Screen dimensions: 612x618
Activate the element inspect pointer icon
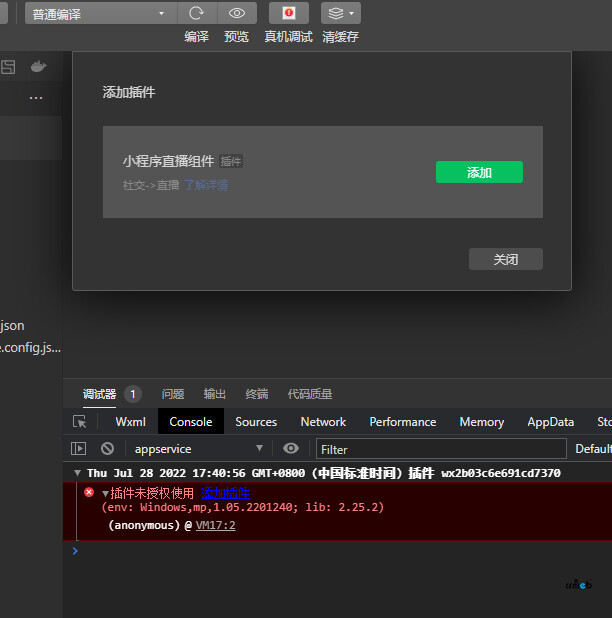[x=80, y=422]
